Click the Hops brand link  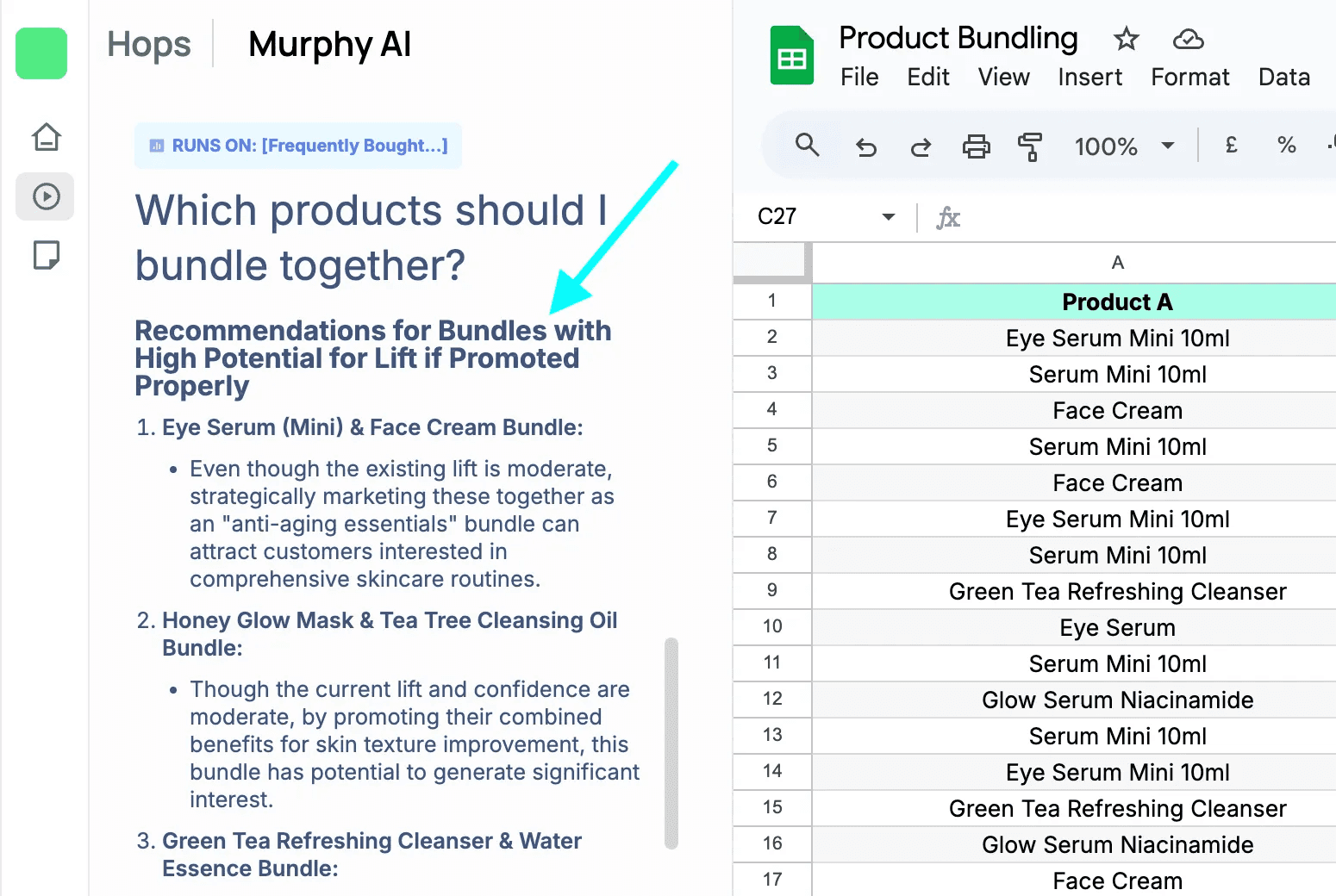pyautogui.click(x=149, y=44)
